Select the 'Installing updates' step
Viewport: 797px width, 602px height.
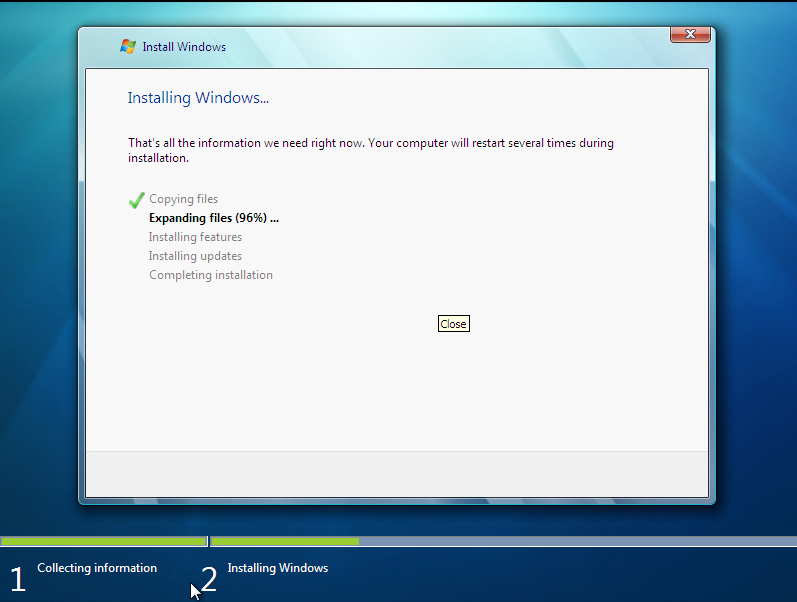[195, 256]
